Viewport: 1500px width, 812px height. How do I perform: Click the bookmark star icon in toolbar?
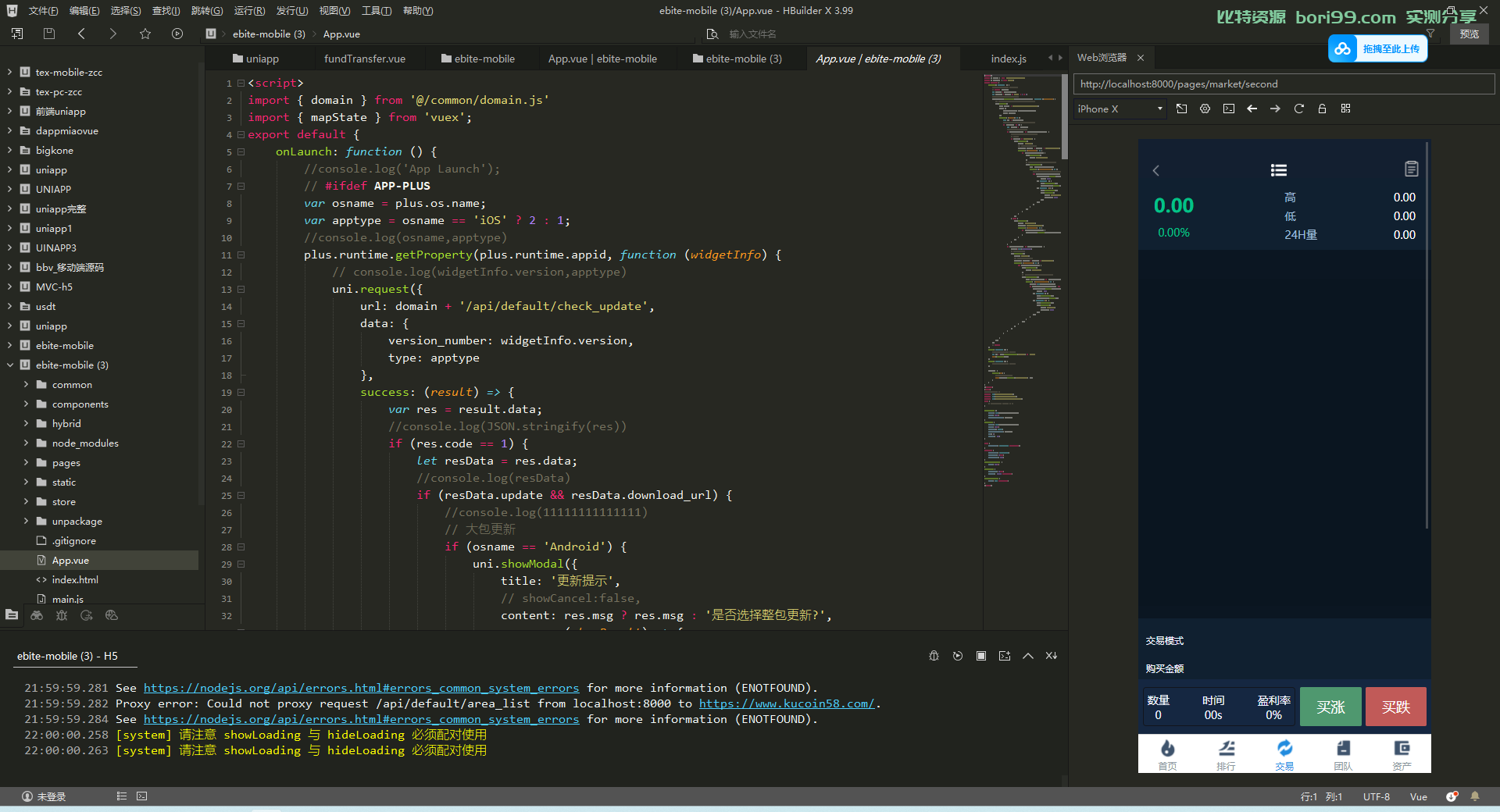[145, 34]
